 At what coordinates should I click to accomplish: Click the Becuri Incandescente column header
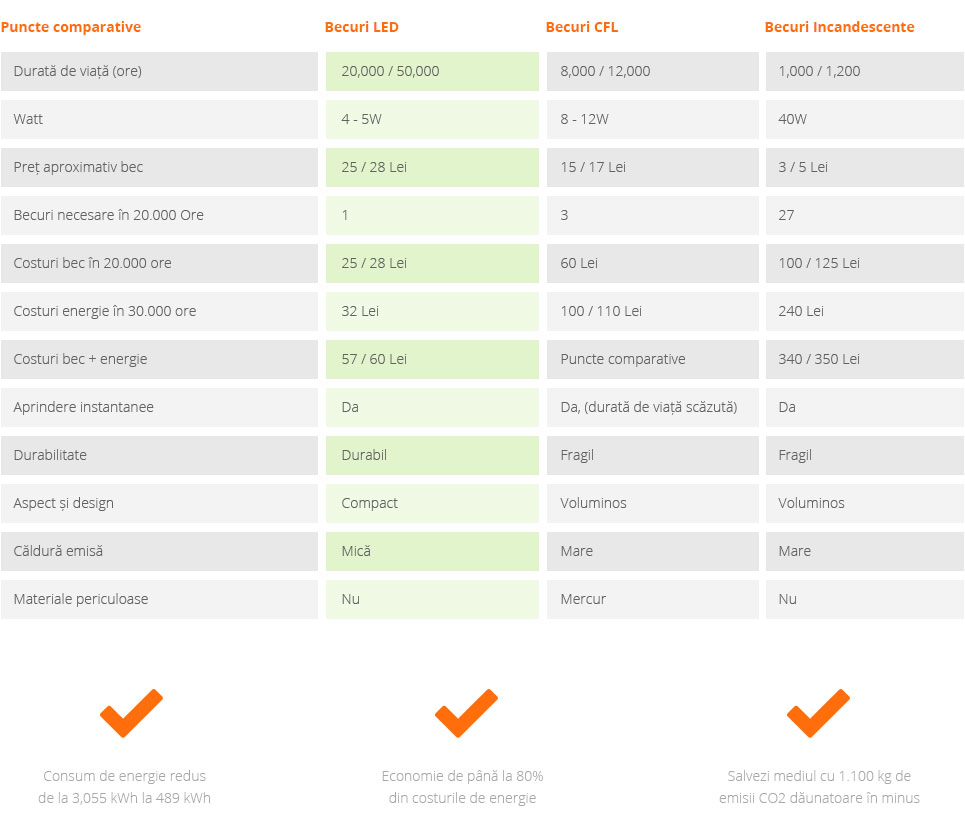click(x=839, y=27)
